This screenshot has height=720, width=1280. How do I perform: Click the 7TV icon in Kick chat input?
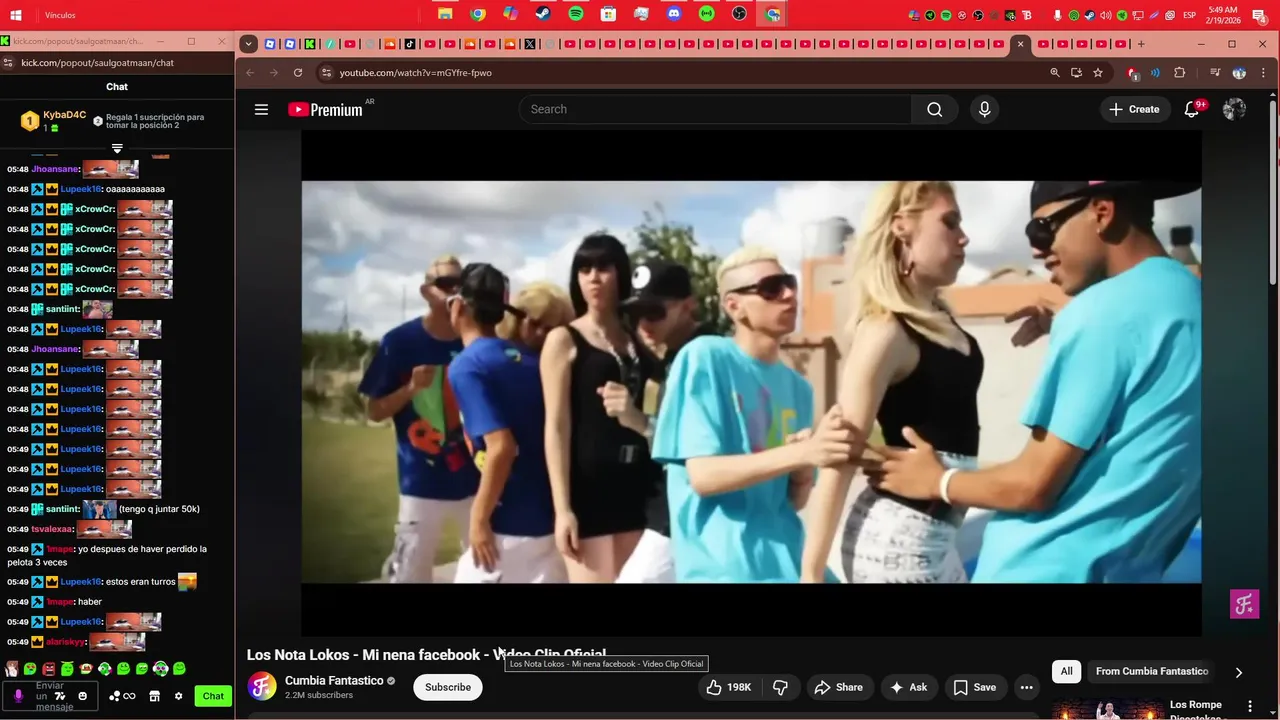60,696
